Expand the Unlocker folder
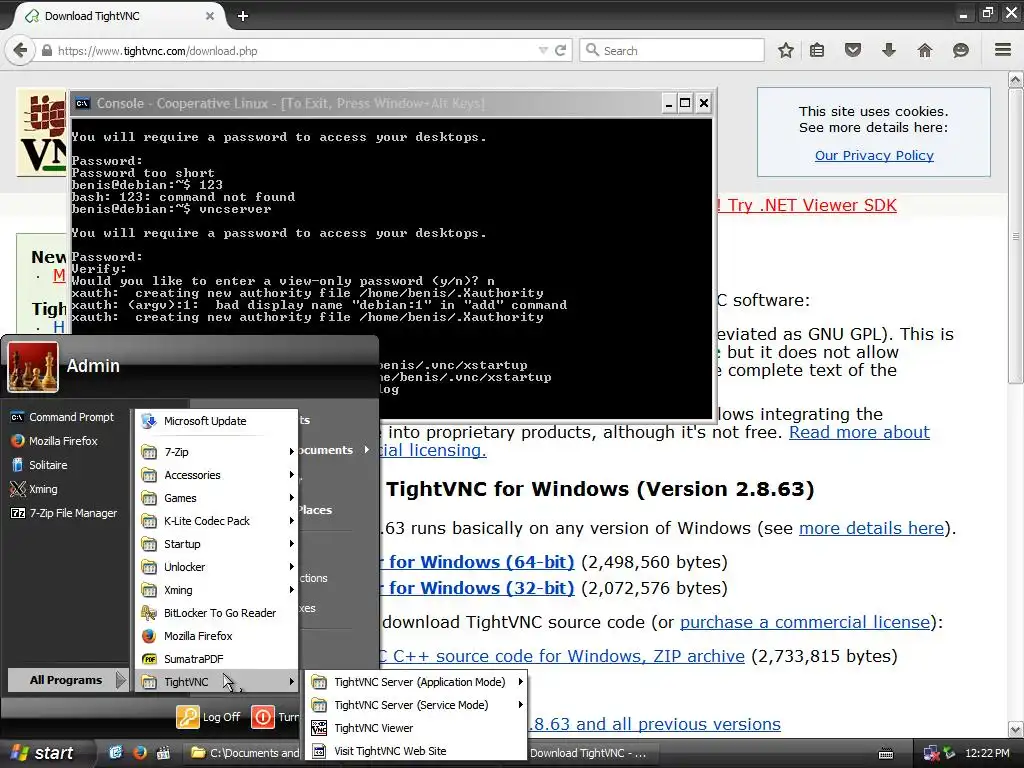 [217, 566]
